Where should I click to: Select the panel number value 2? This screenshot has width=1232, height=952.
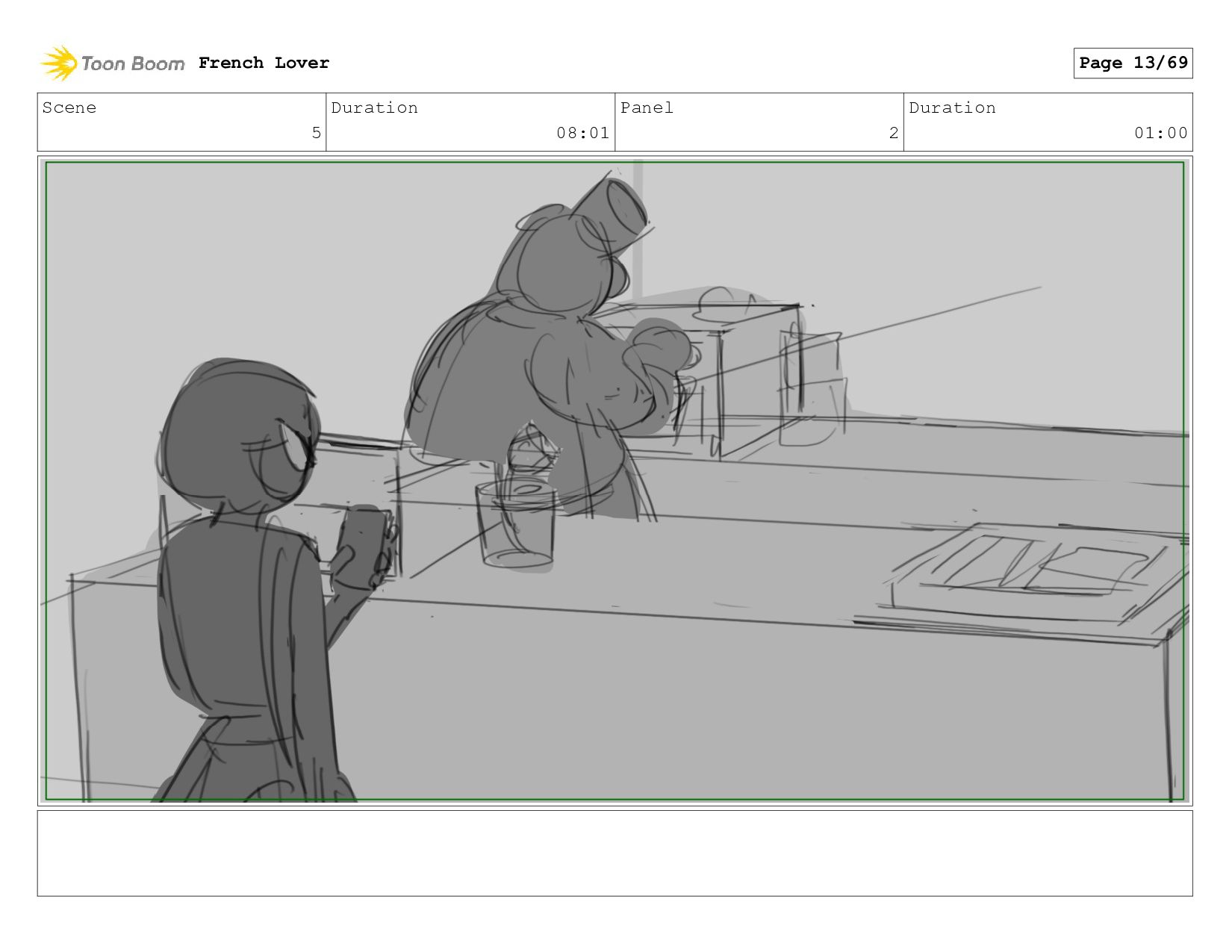(894, 133)
